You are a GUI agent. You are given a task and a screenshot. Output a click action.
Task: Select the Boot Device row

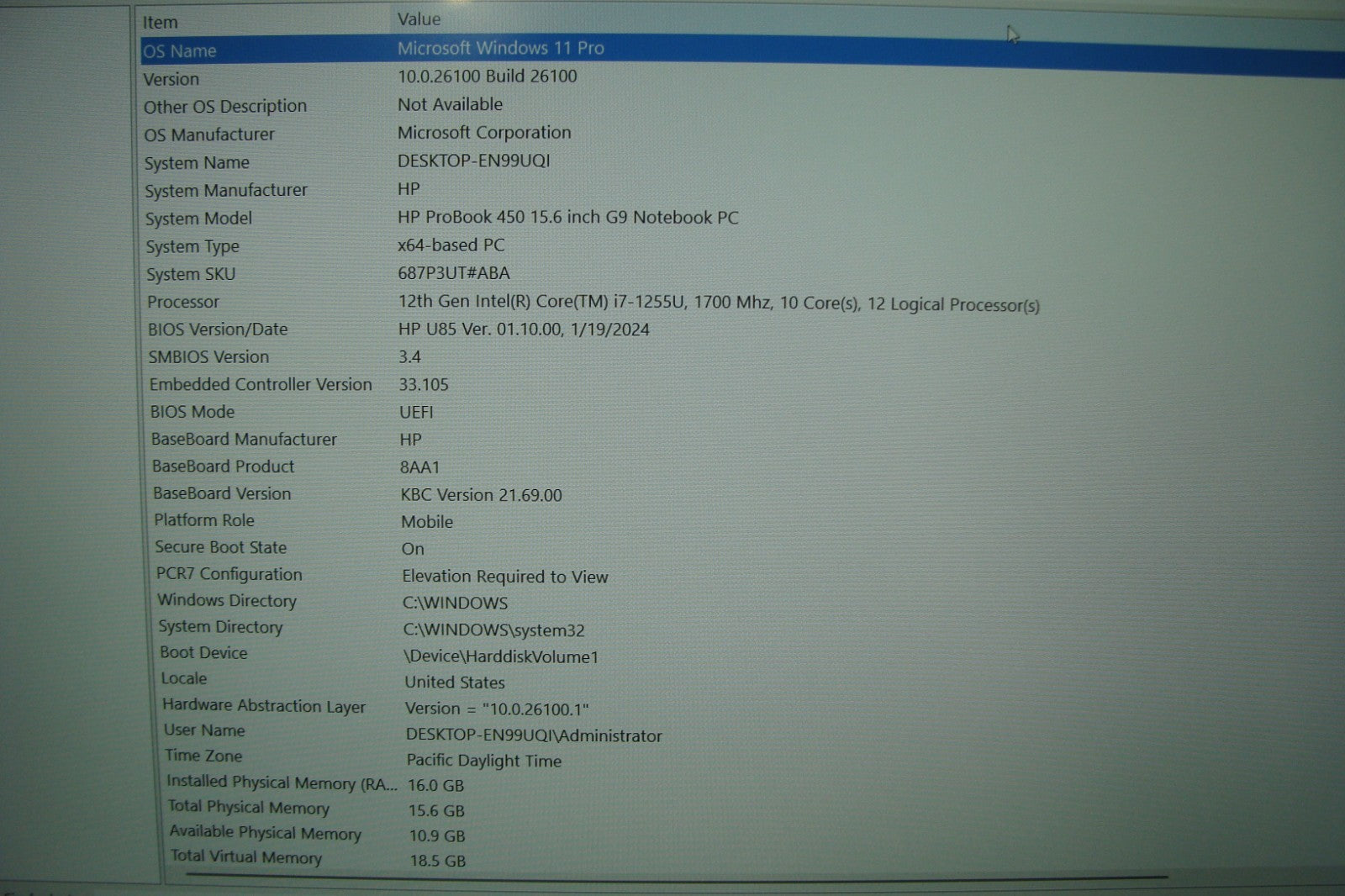(203, 653)
